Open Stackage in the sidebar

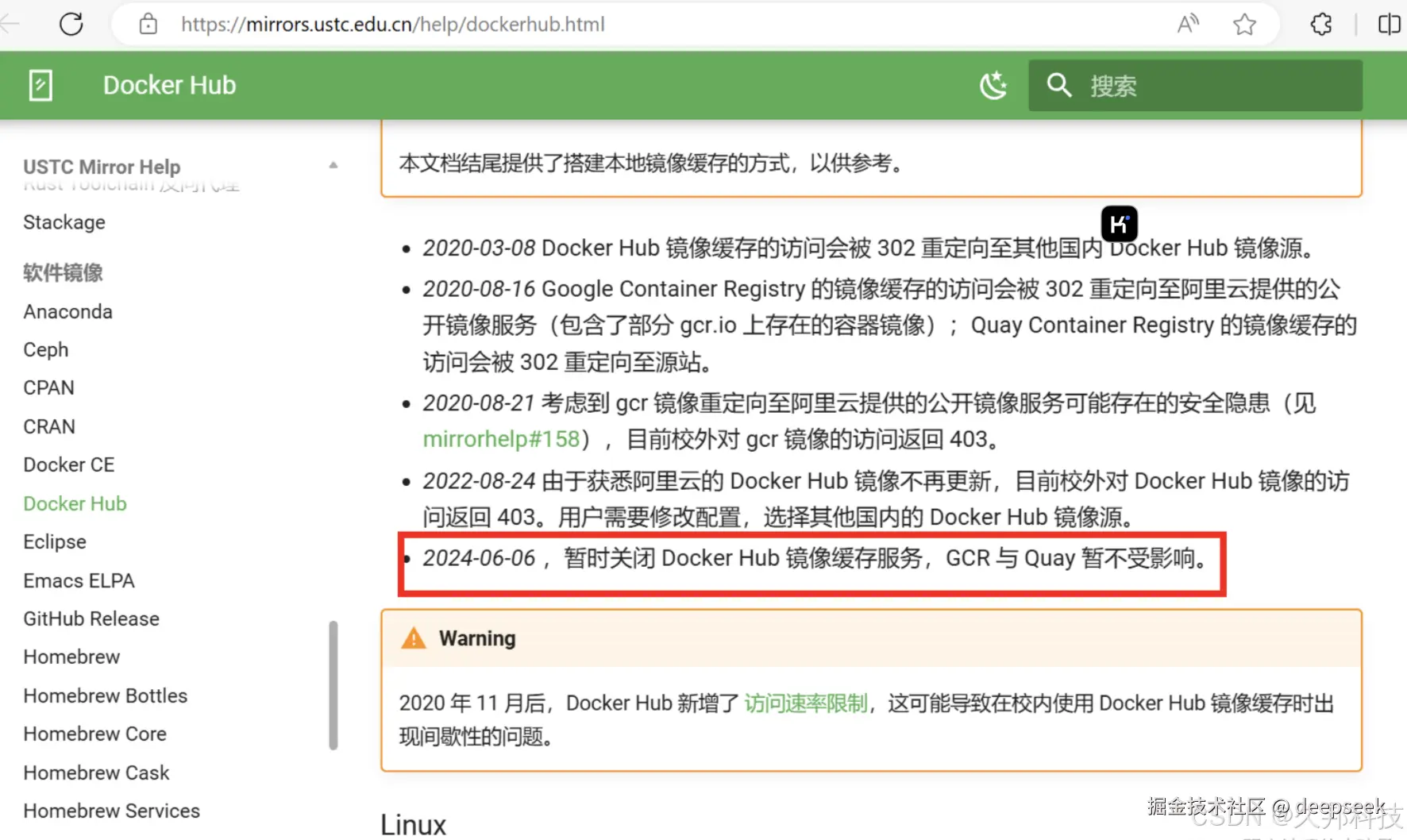[64, 222]
